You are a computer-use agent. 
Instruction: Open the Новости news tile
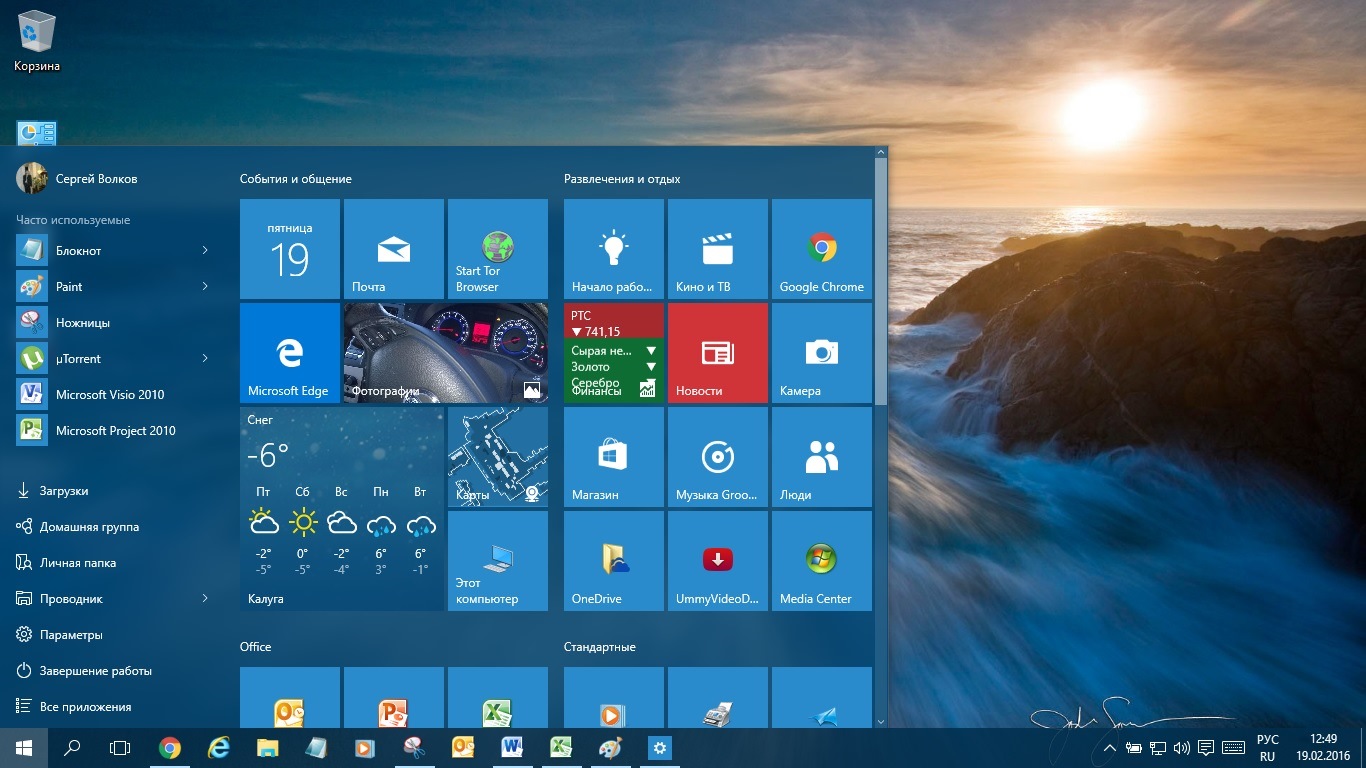pos(718,353)
